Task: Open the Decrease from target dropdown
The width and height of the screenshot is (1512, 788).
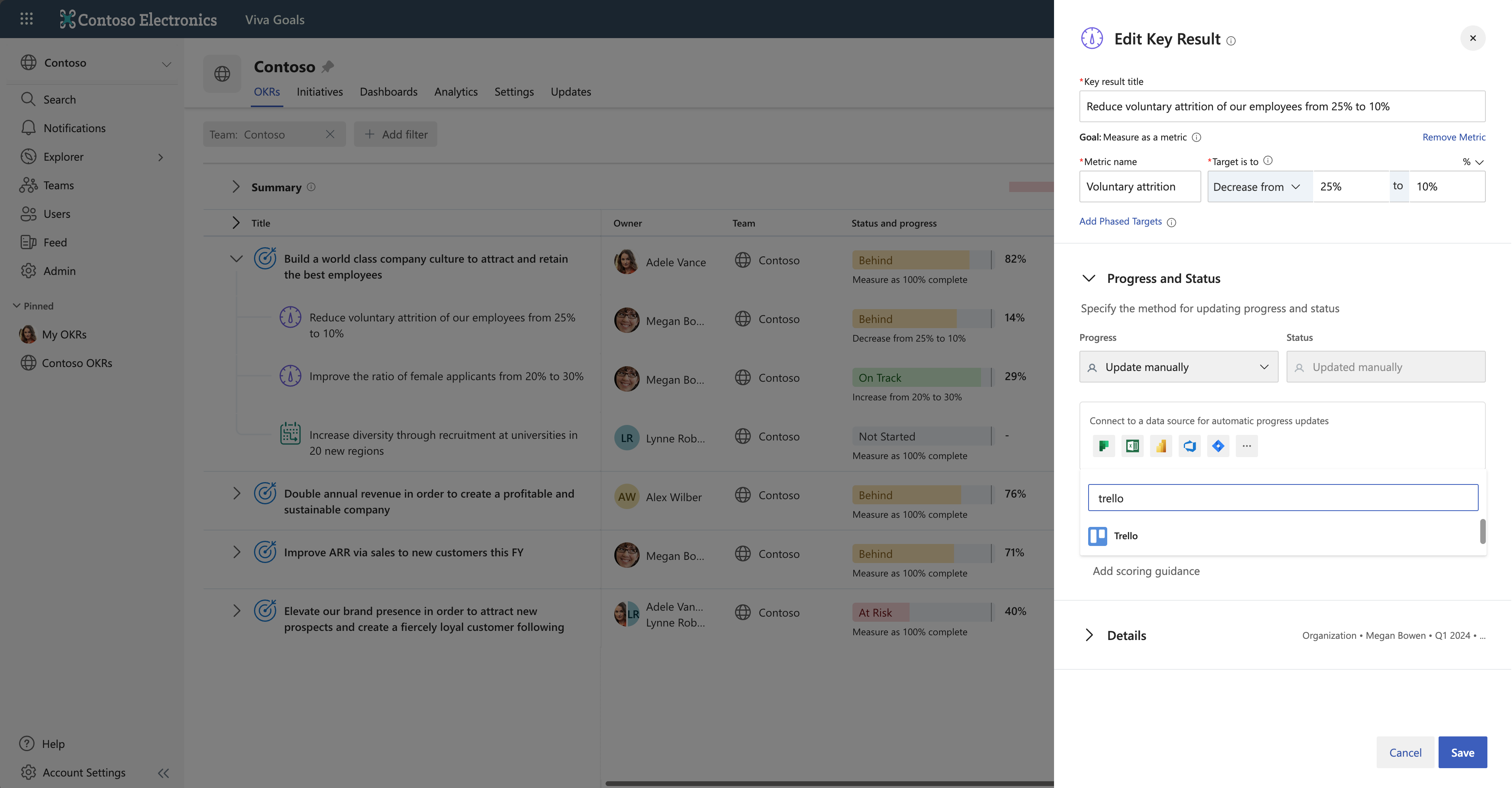Action: click(x=1259, y=186)
